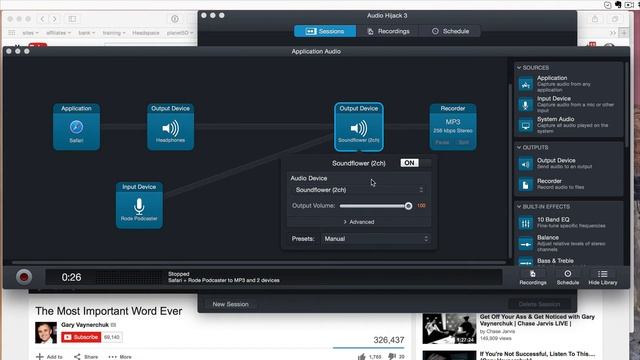Select the Safari Application source block
Image resolution: width=640 pixels, height=360 pixels.
[x=76, y=127]
